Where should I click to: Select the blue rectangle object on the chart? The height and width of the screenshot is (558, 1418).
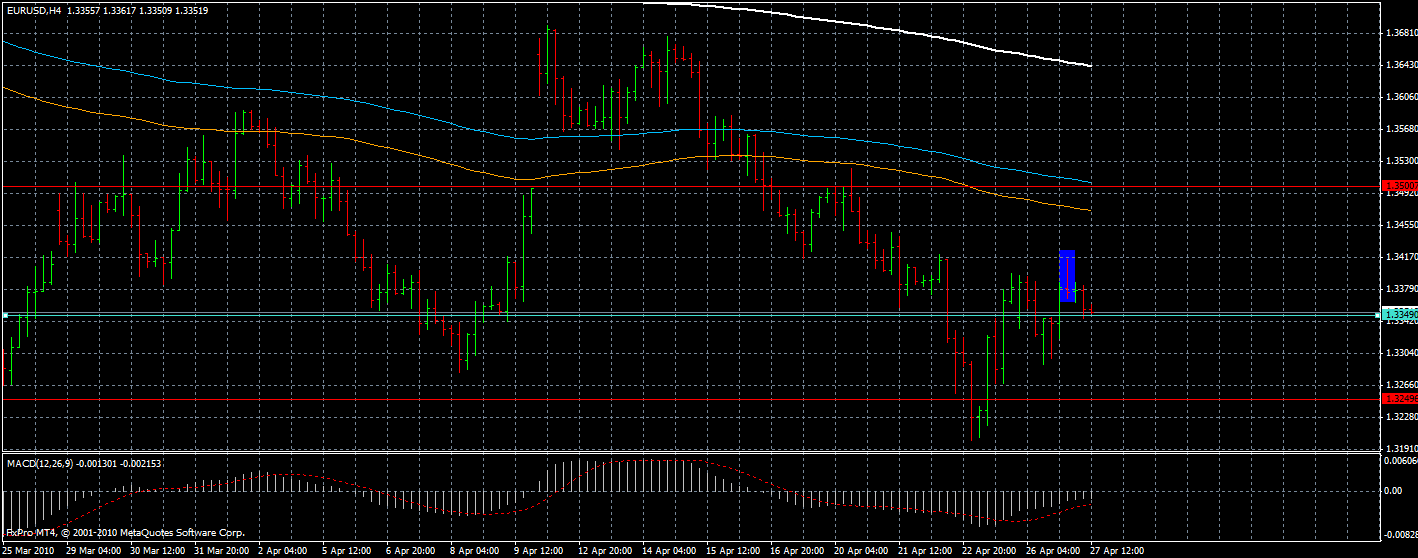[1067, 275]
